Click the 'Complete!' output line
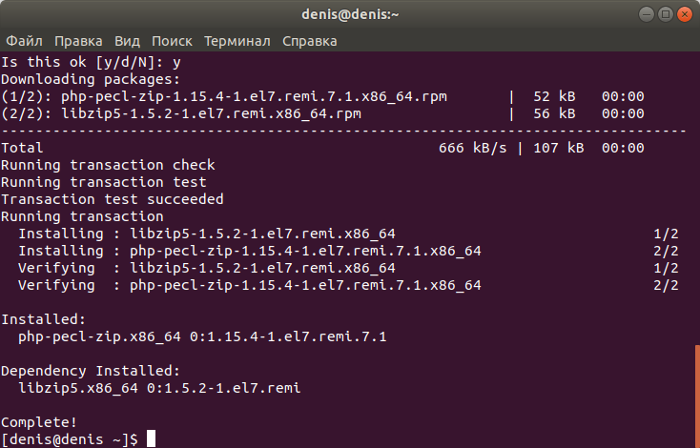Image resolution: width=700 pixels, height=448 pixels. (39, 422)
